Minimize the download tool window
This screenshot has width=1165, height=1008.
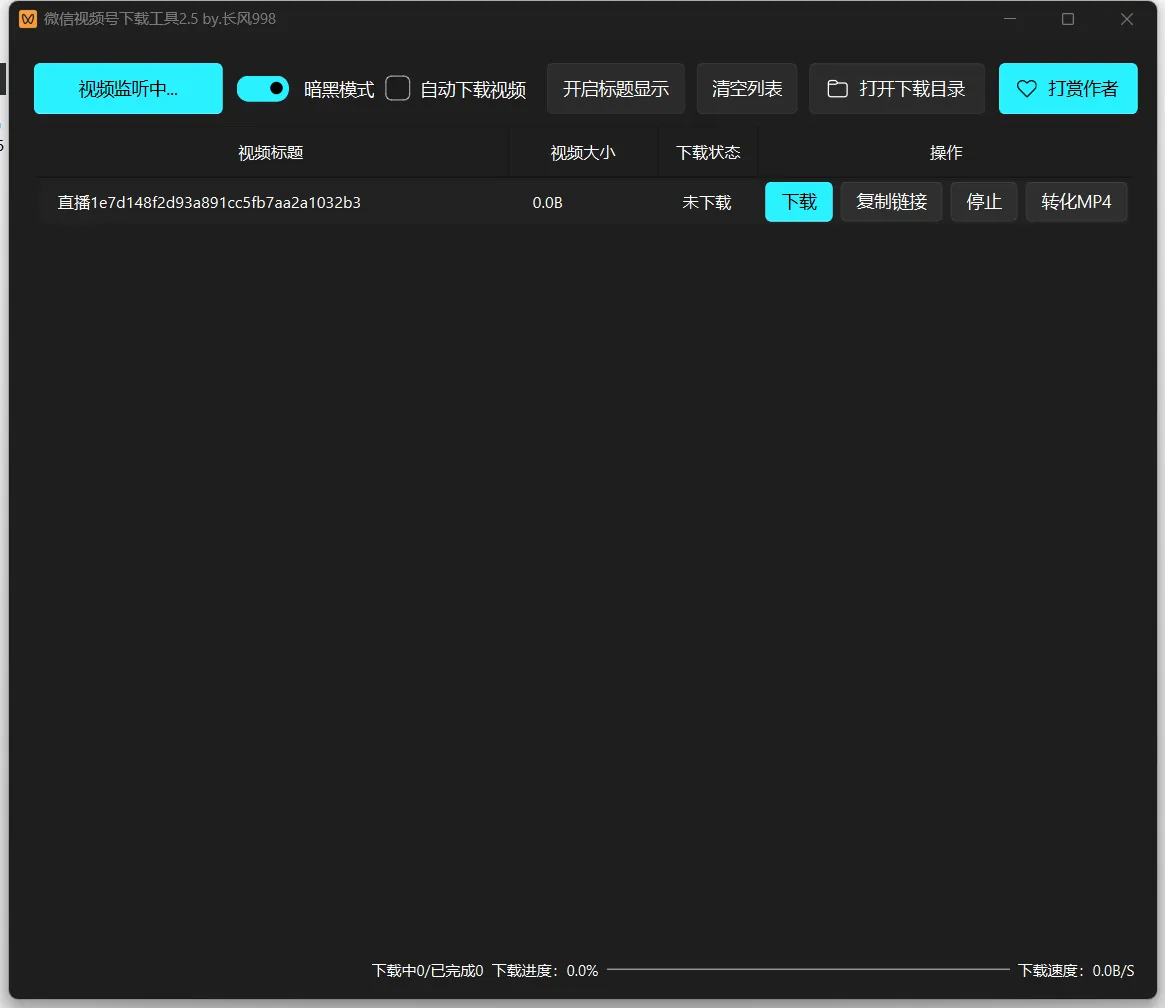(x=1010, y=19)
